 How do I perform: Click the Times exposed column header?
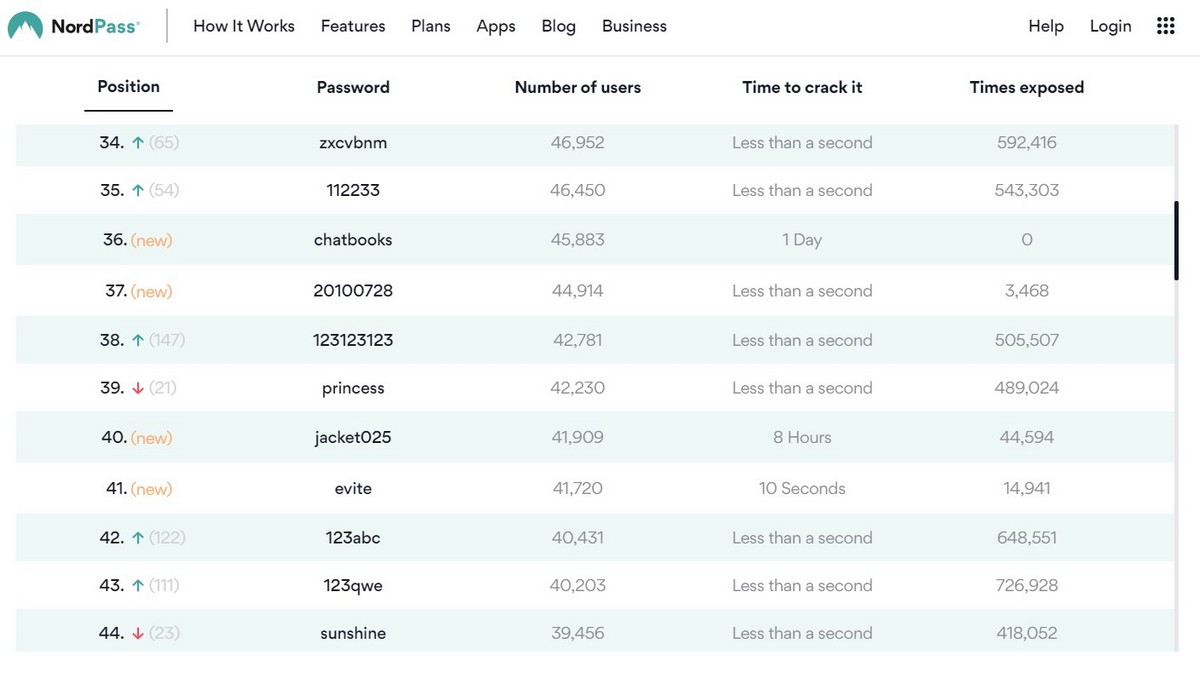pos(1027,88)
